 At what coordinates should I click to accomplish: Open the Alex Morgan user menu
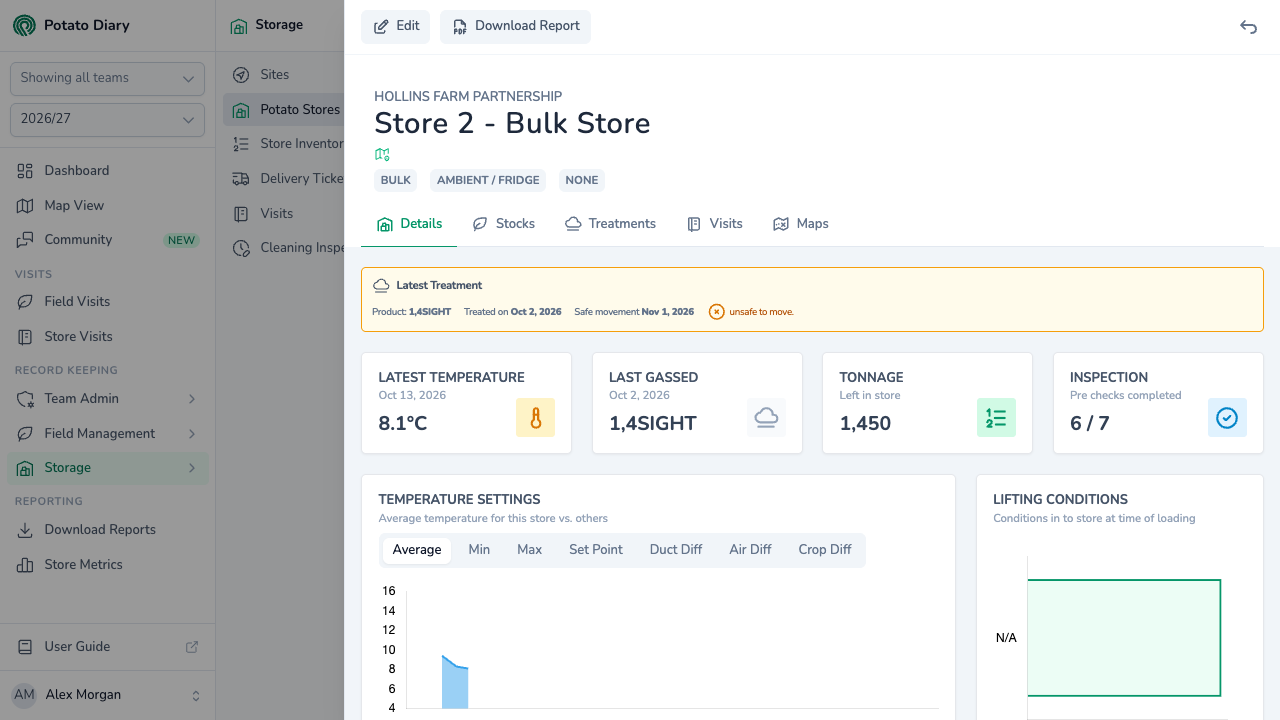(107, 695)
